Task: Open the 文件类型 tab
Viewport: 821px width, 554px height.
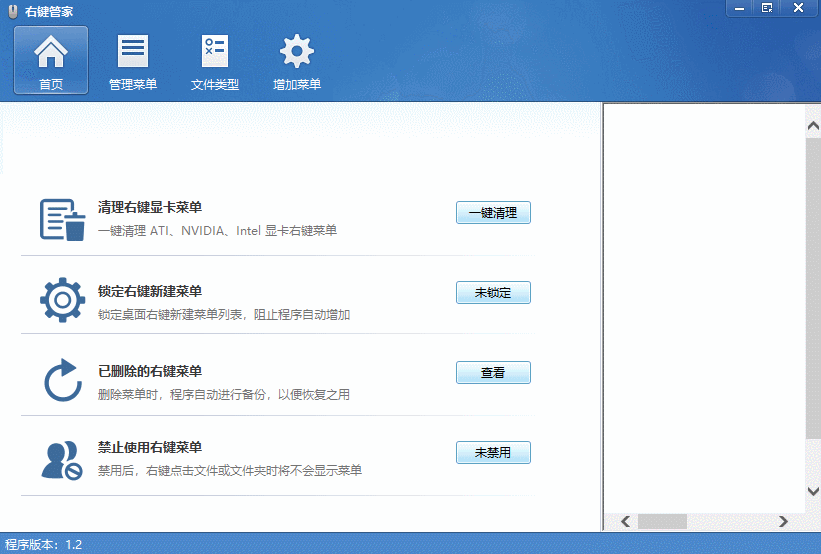Action: pyautogui.click(x=215, y=60)
